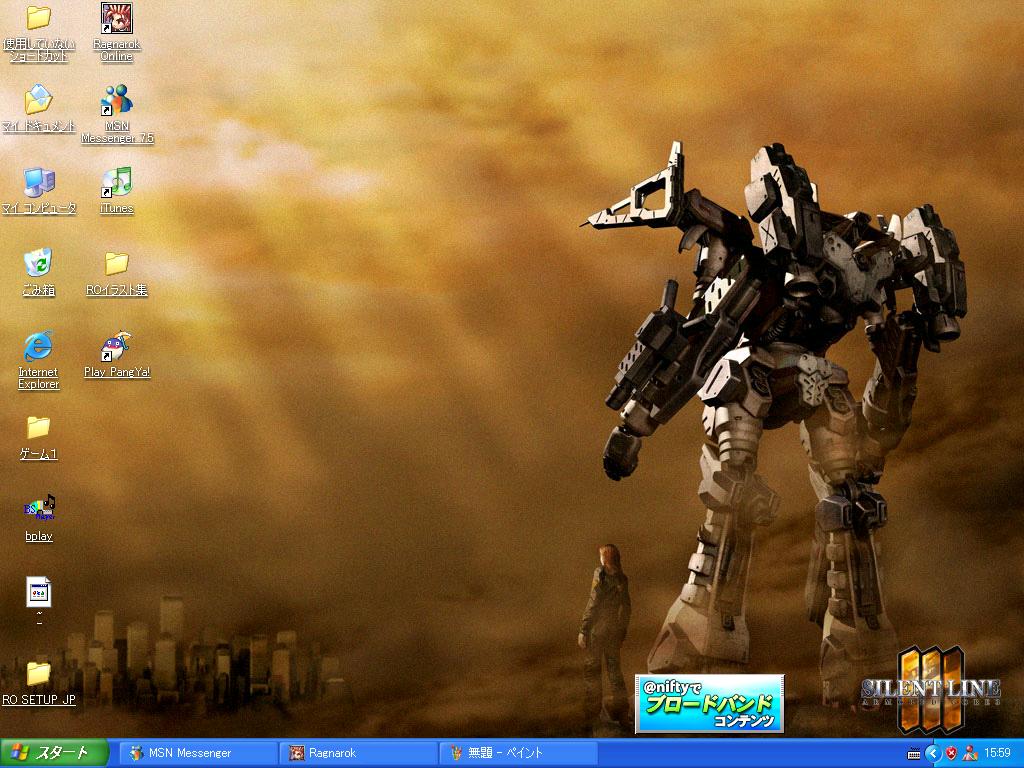Click the 15:59 clock in the tray

click(997, 754)
